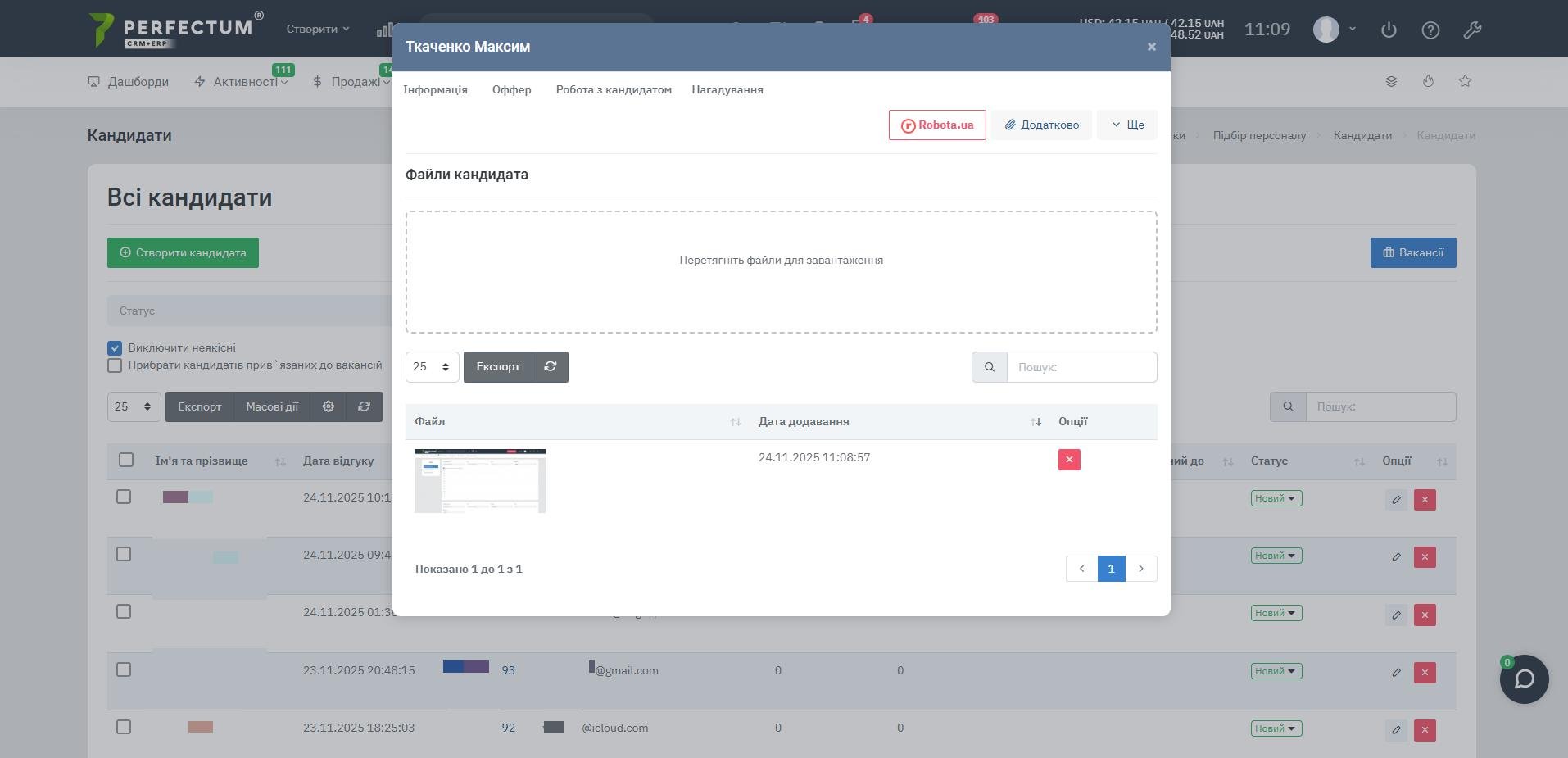
Task: Click the star favorites icon
Action: tap(1465, 81)
